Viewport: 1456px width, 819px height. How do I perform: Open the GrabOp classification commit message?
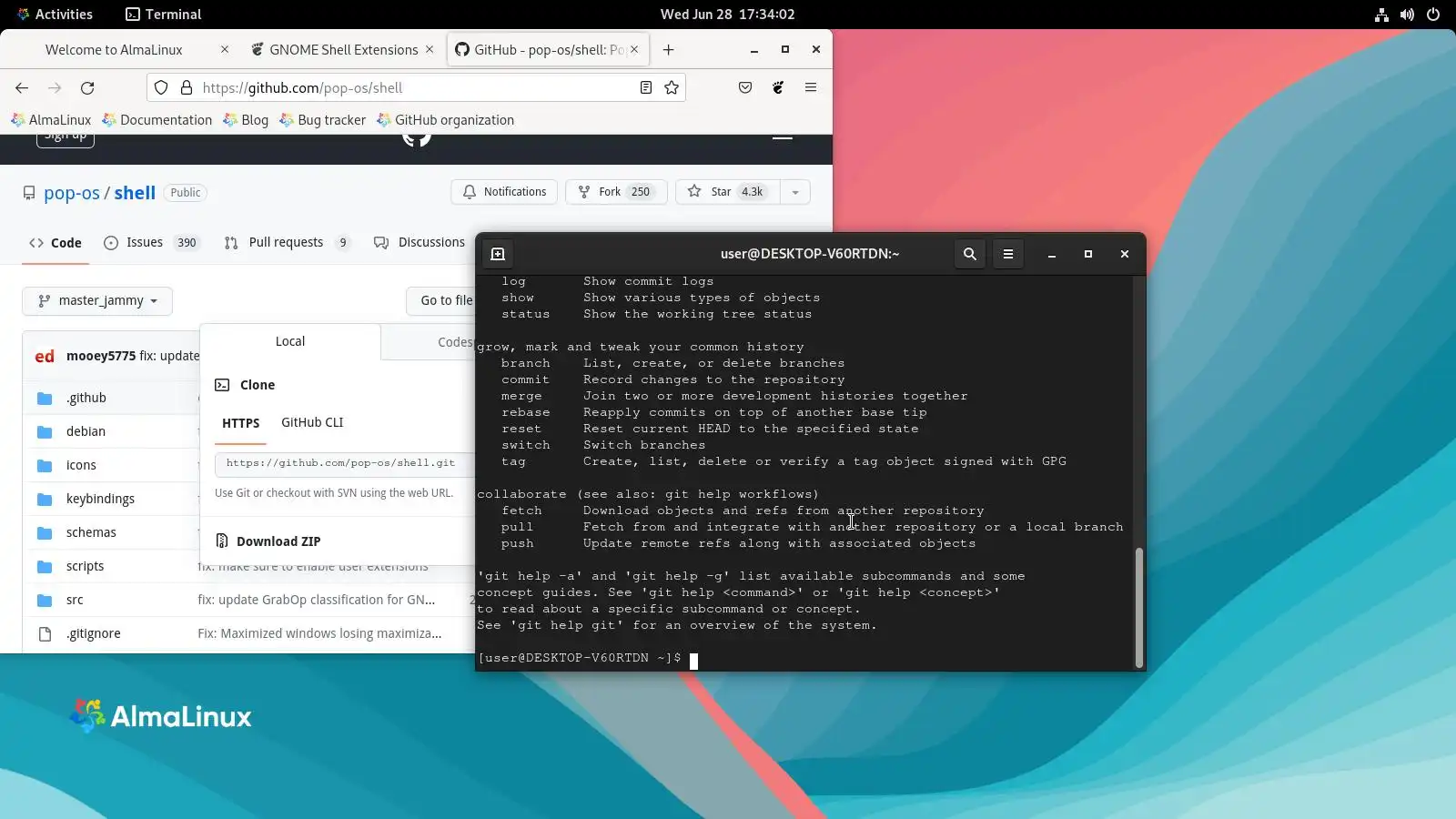(317, 600)
